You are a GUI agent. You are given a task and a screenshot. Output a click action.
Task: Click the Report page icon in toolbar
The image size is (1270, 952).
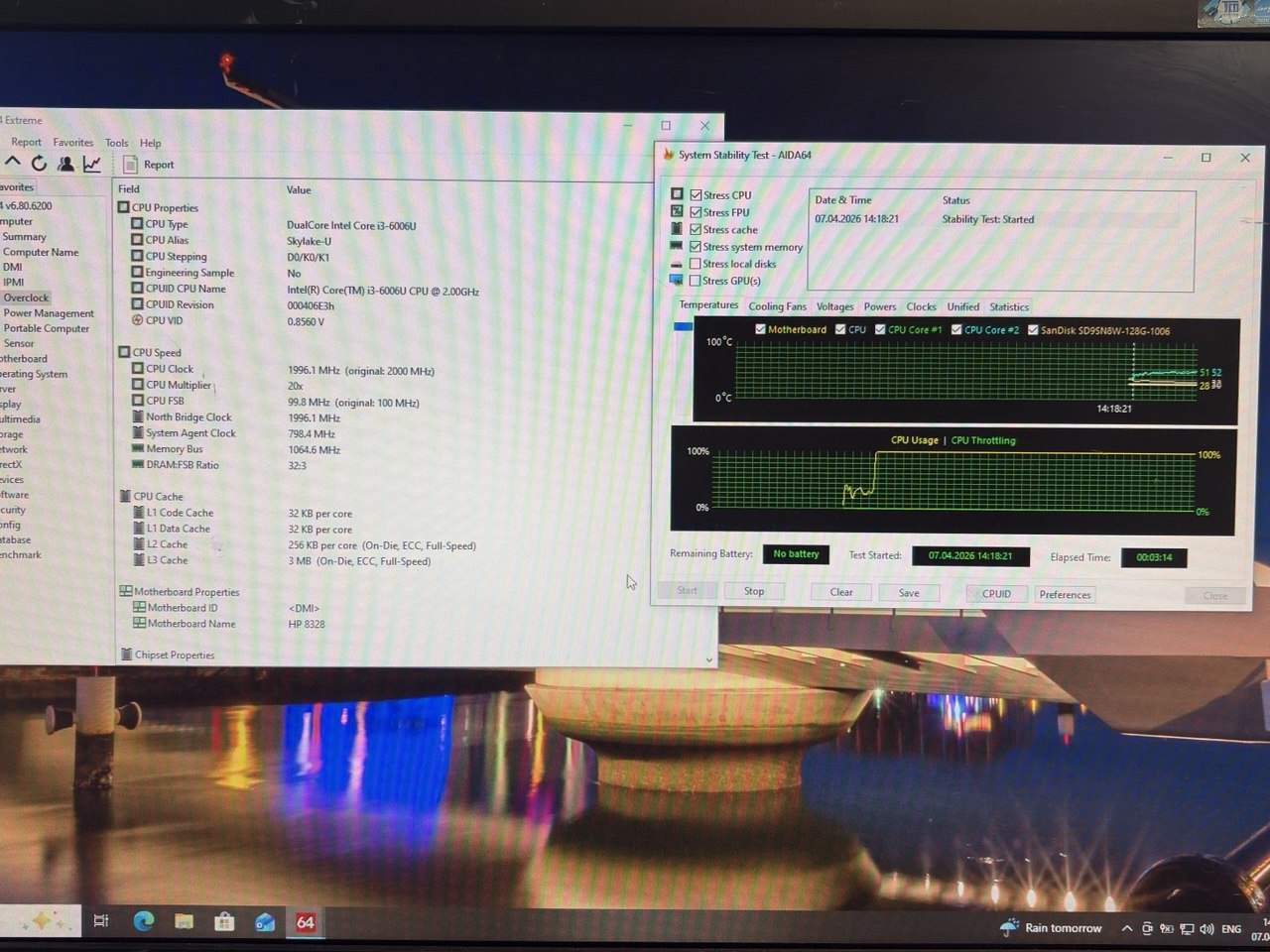(x=130, y=165)
